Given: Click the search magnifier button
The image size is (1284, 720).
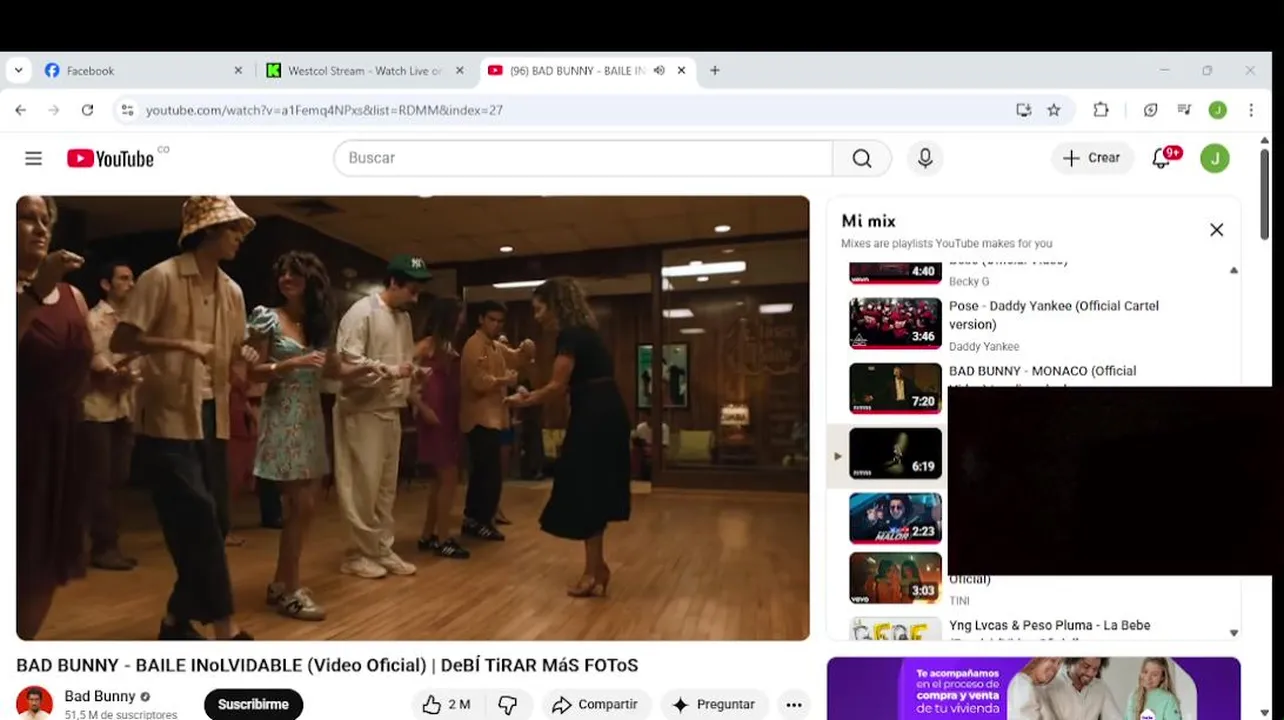Looking at the screenshot, I should [x=862, y=158].
